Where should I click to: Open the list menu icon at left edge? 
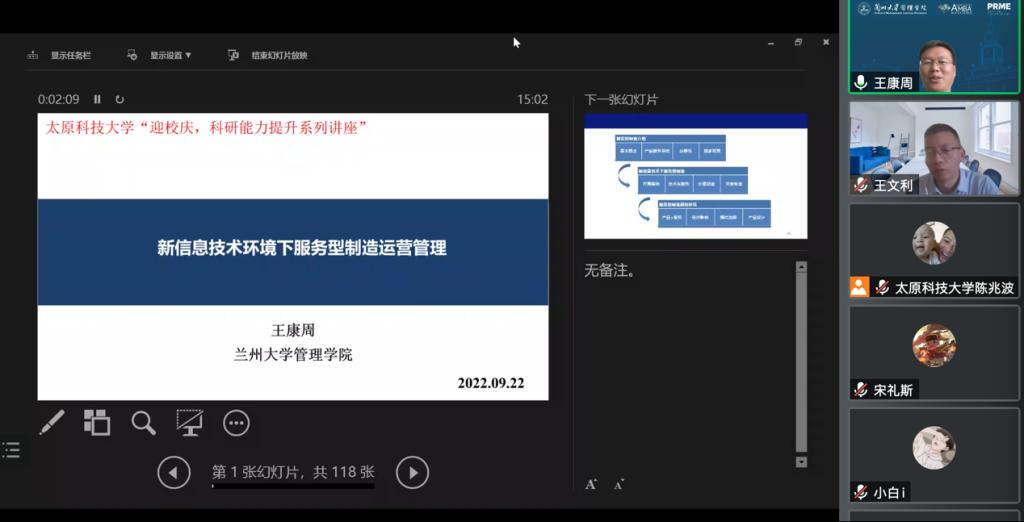(x=11, y=451)
